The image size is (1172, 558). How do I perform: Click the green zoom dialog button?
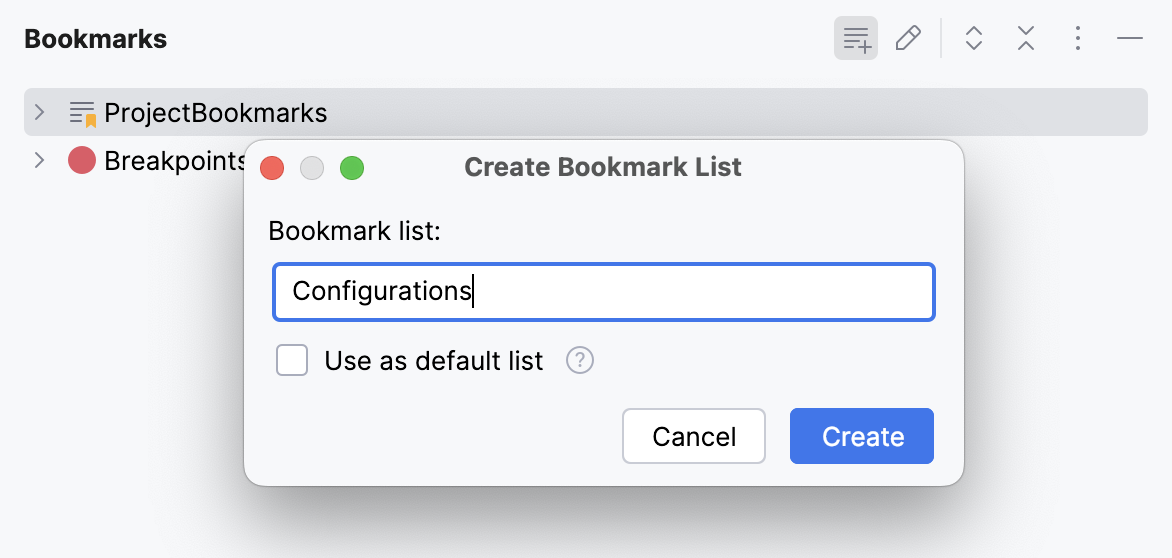tap(352, 168)
